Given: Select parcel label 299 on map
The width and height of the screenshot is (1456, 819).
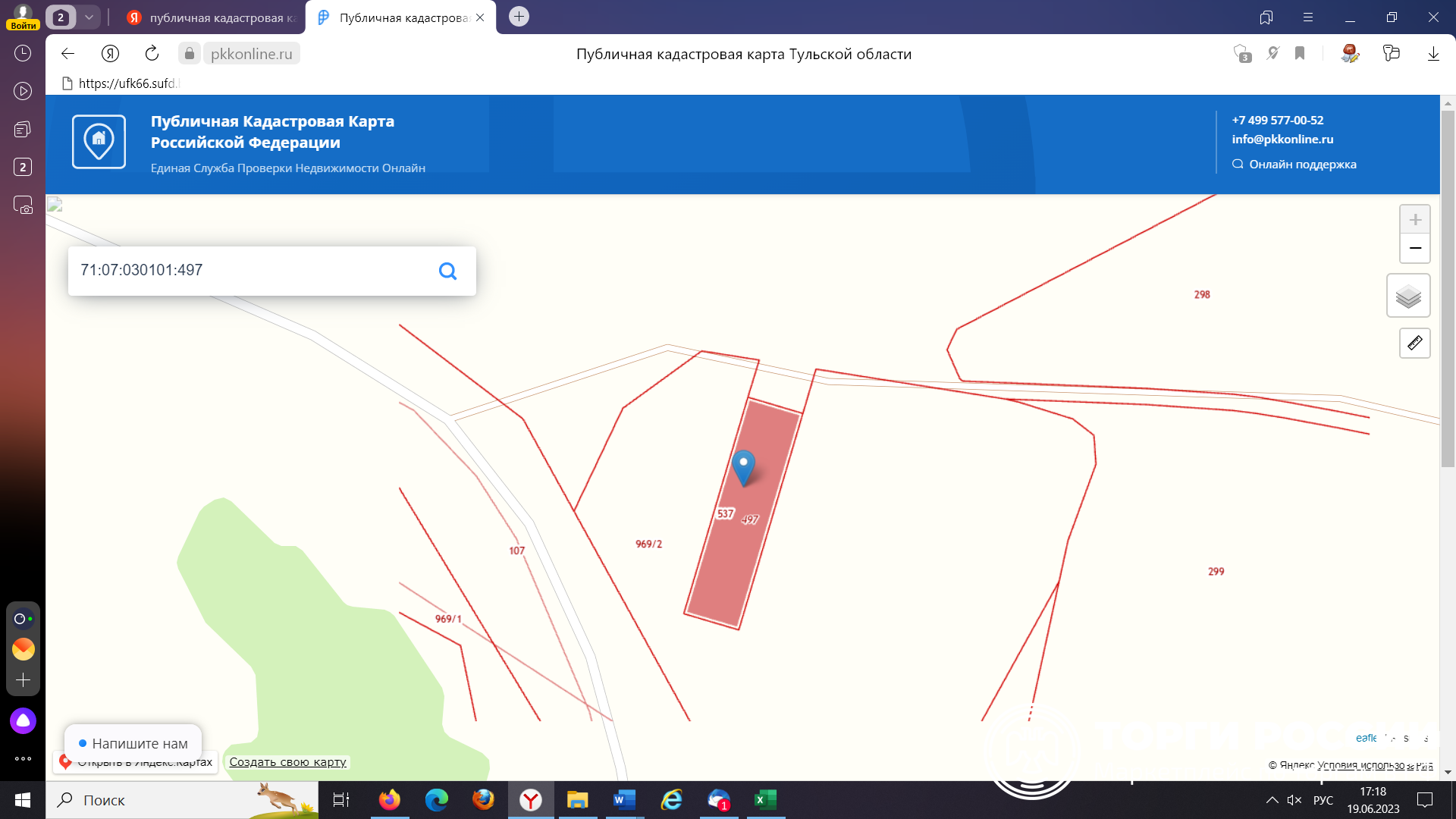Looking at the screenshot, I should click(x=1216, y=571).
